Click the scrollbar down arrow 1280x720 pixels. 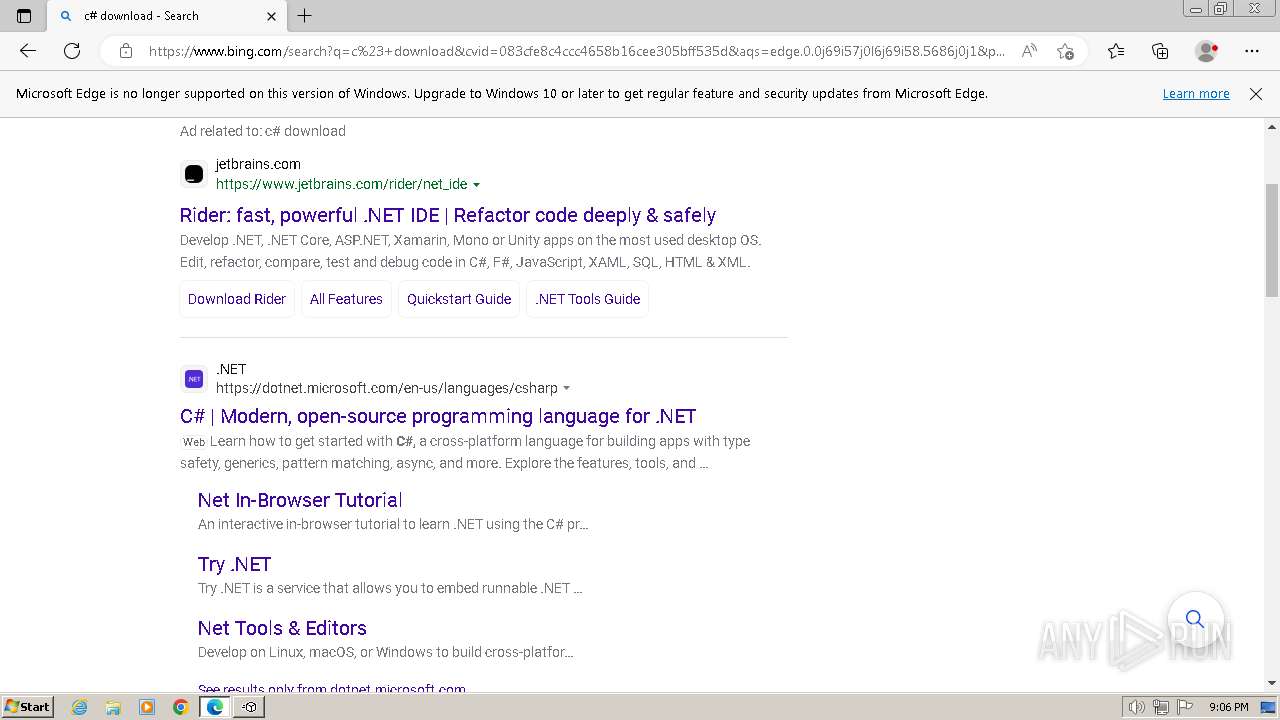pyautogui.click(x=1272, y=683)
